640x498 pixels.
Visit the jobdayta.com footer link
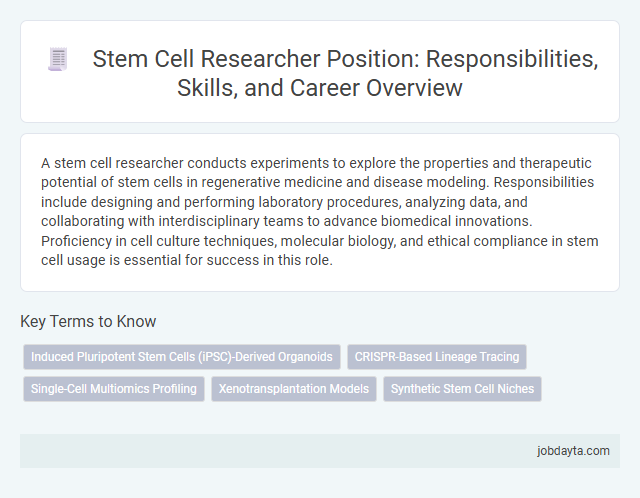[x=573, y=451]
